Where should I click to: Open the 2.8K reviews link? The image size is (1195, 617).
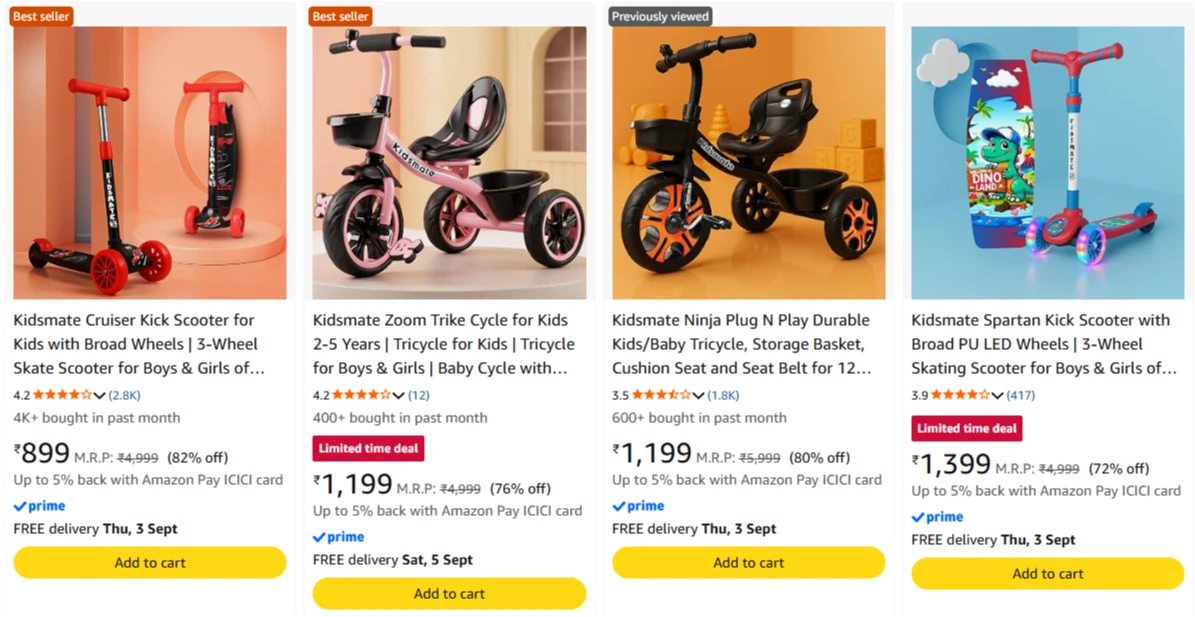click(125, 395)
